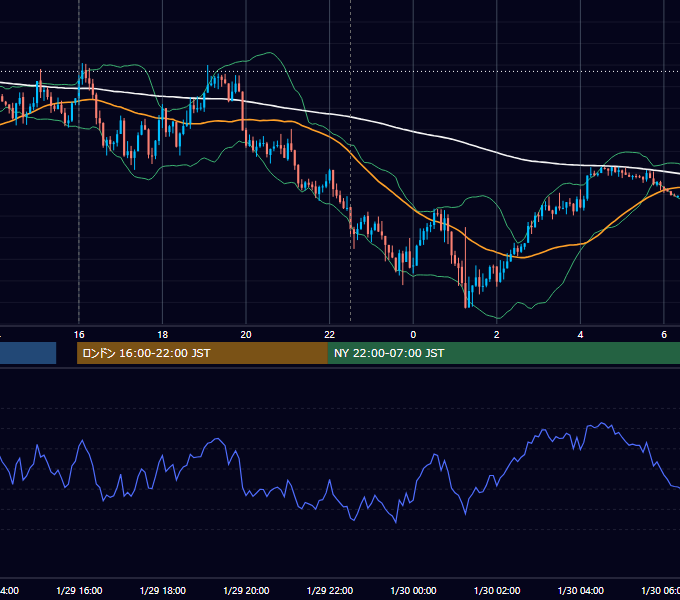Click the '1/29 16:00' time label
The height and width of the screenshot is (600, 680).
[79, 590]
